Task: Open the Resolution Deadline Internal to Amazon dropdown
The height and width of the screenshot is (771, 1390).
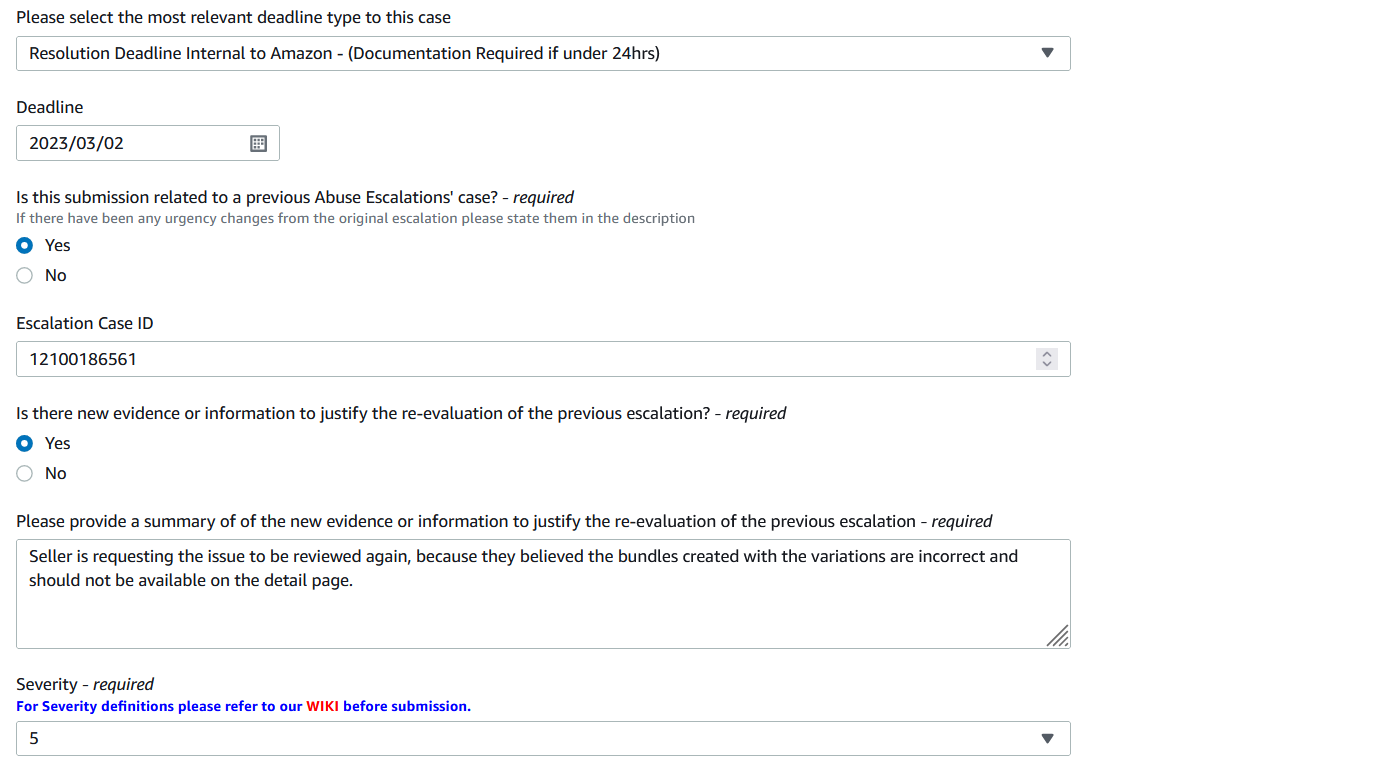Action: point(543,53)
